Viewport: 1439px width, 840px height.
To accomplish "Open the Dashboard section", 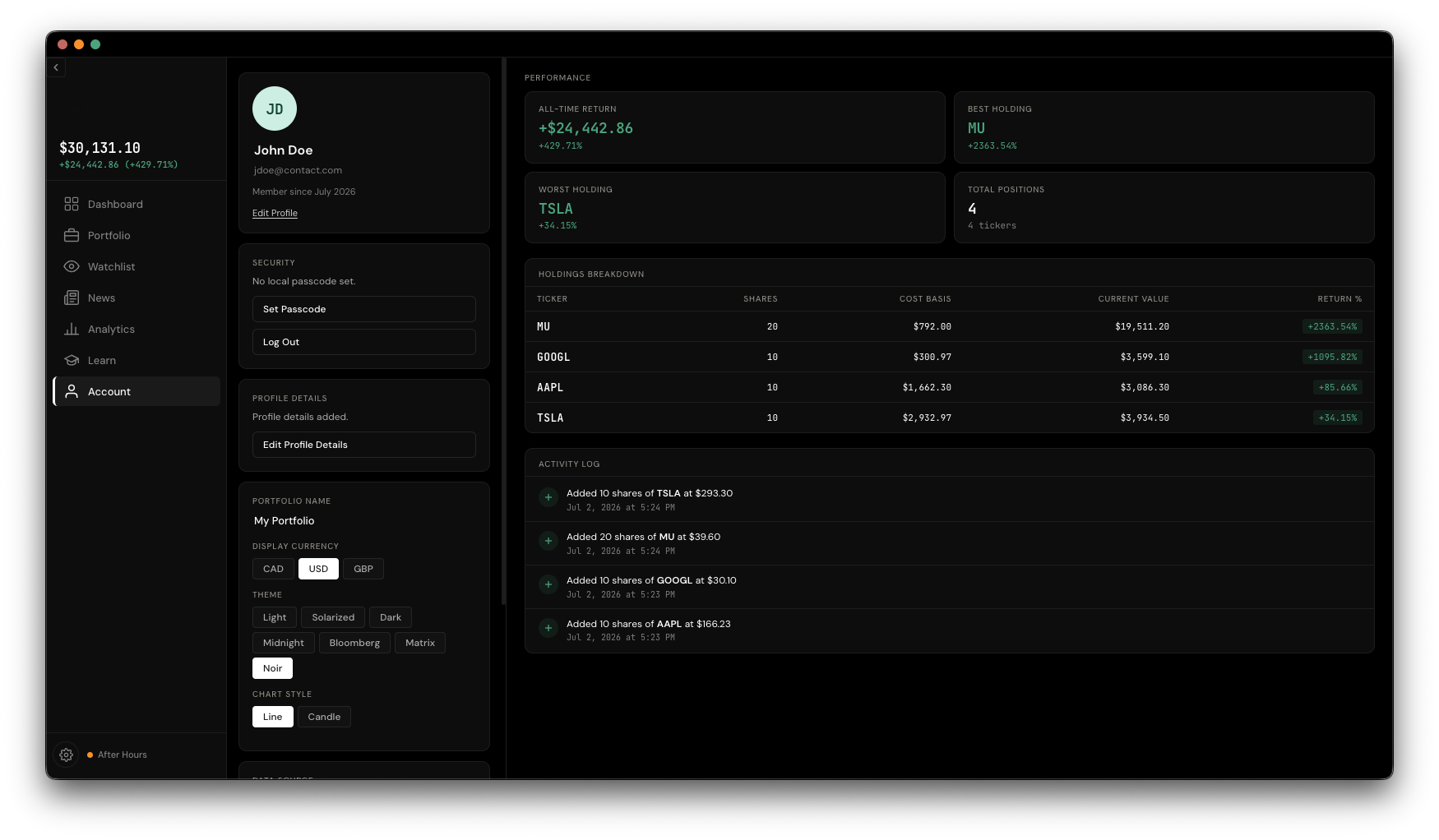I will tap(136, 204).
